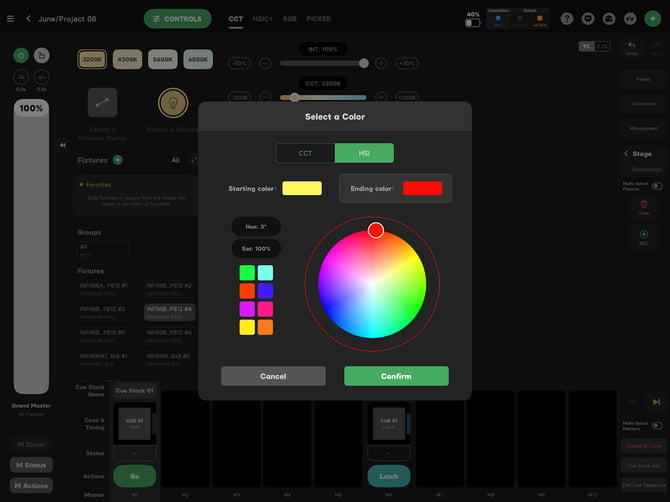
Task: Pick the blue preset color swatch
Action: point(265,291)
